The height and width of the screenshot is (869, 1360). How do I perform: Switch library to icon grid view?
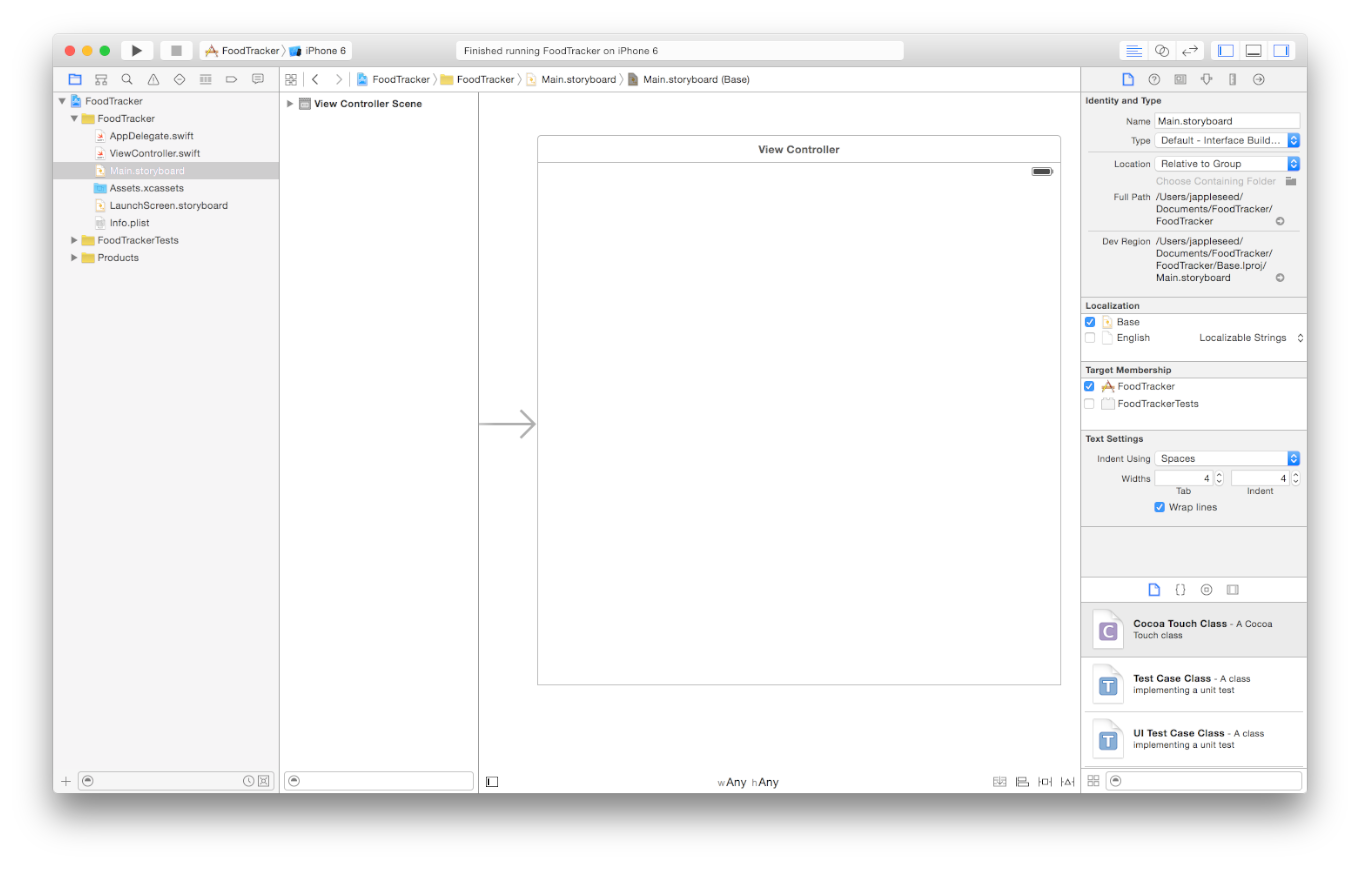[1093, 781]
